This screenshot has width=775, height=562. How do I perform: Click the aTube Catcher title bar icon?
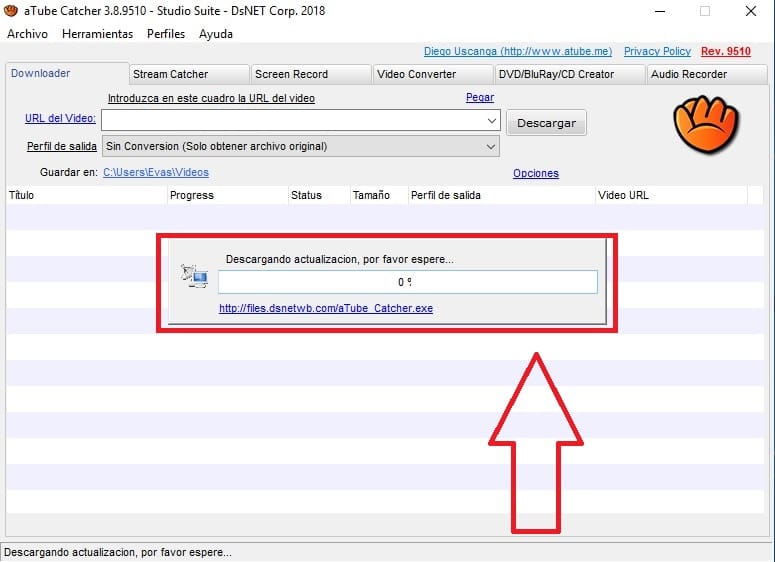[x=11, y=11]
